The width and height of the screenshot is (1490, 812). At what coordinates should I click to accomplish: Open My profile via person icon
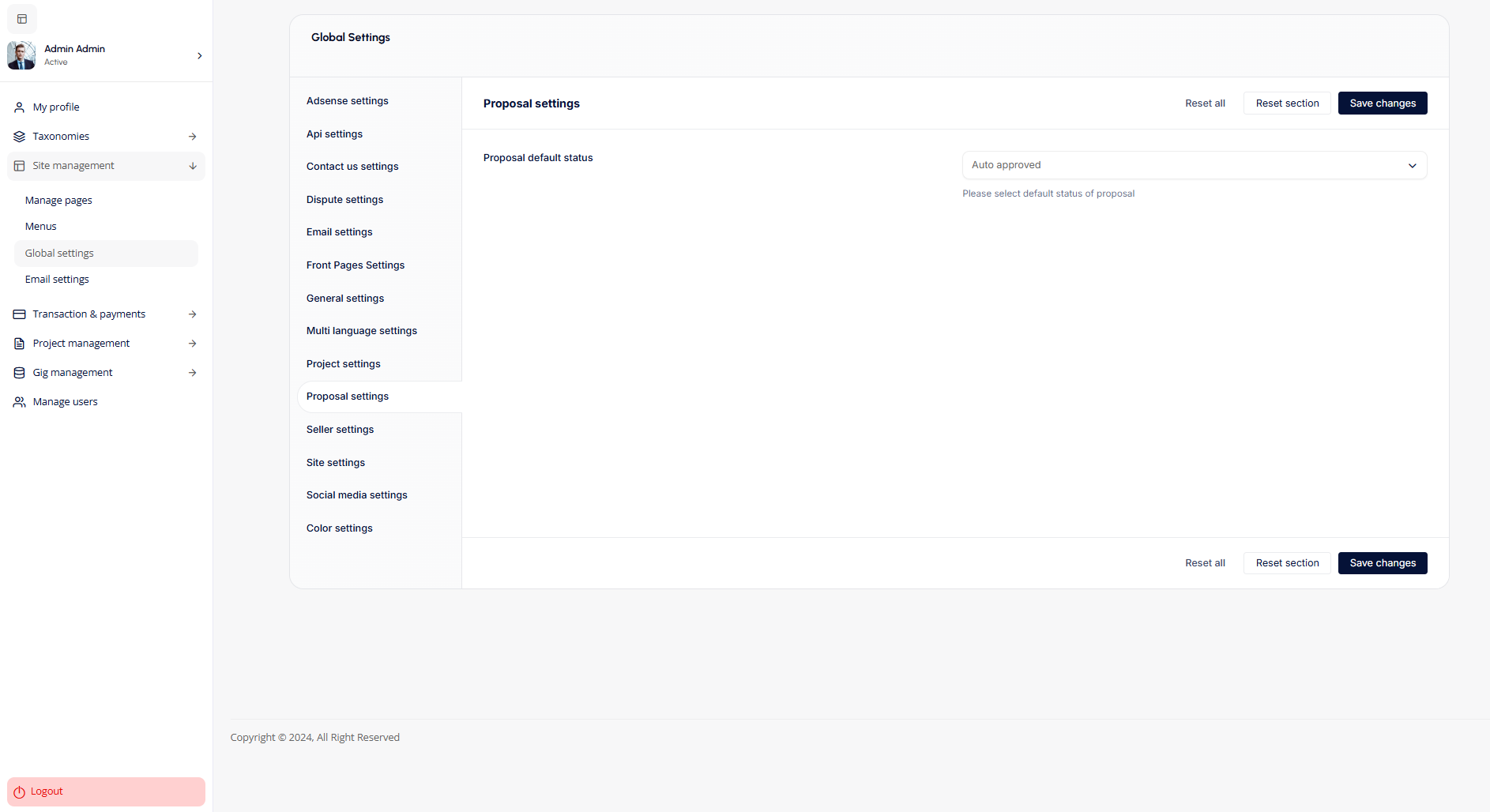[x=20, y=107]
